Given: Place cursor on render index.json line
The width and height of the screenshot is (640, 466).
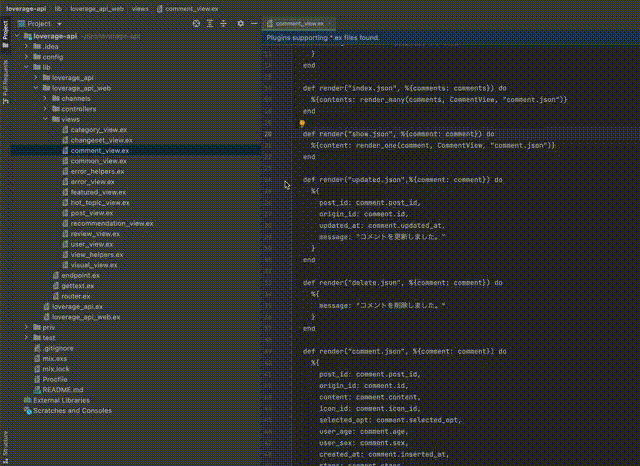Looking at the screenshot, I should 404,88.
